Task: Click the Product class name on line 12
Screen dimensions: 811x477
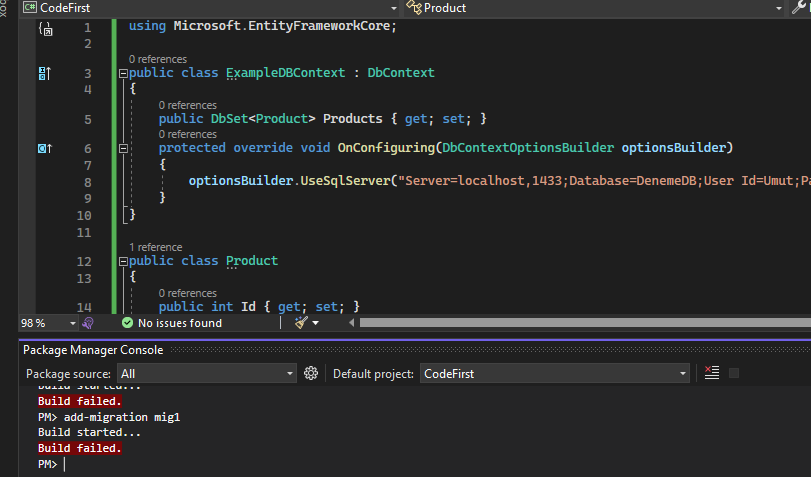Action: 252,261
